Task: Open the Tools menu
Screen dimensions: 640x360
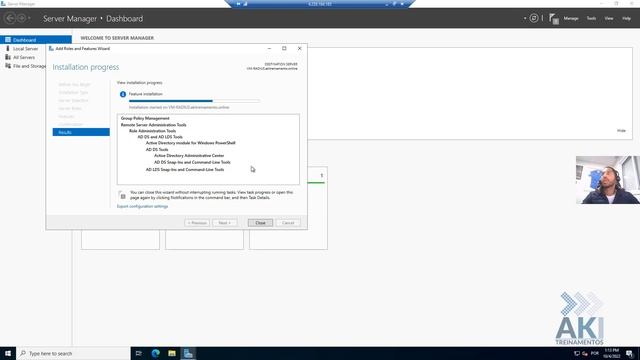Action: (x=591, y=18)
